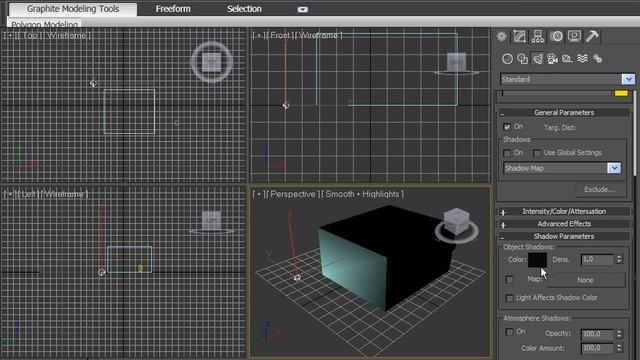
Task: Select the Cameras category icon
Action: [x=553, y=59]
